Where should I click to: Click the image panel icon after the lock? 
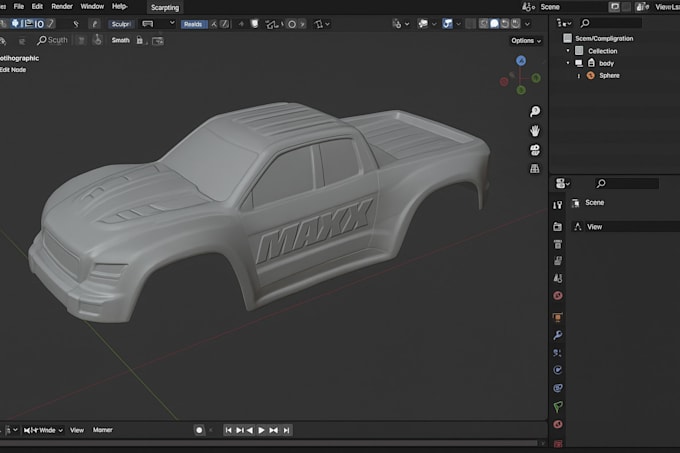coord(158,41)
